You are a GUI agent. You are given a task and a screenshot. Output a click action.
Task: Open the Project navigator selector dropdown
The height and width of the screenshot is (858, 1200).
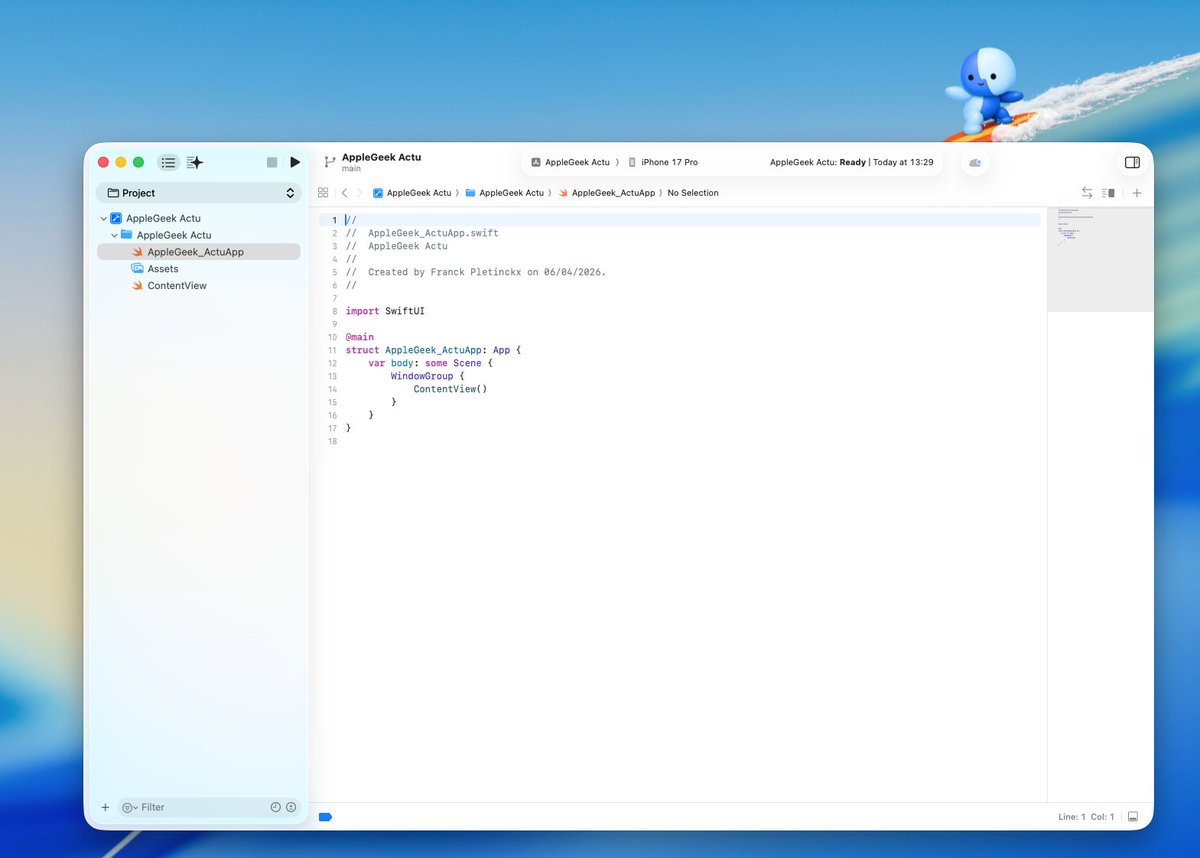click(x=199, y=193)
